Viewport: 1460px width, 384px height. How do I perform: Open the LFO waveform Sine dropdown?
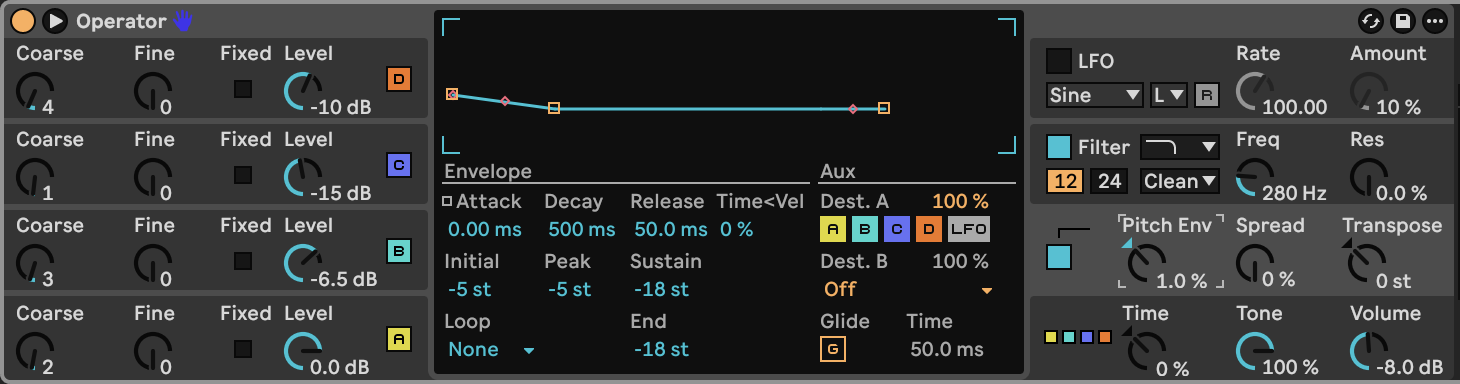coord(1095,96)
